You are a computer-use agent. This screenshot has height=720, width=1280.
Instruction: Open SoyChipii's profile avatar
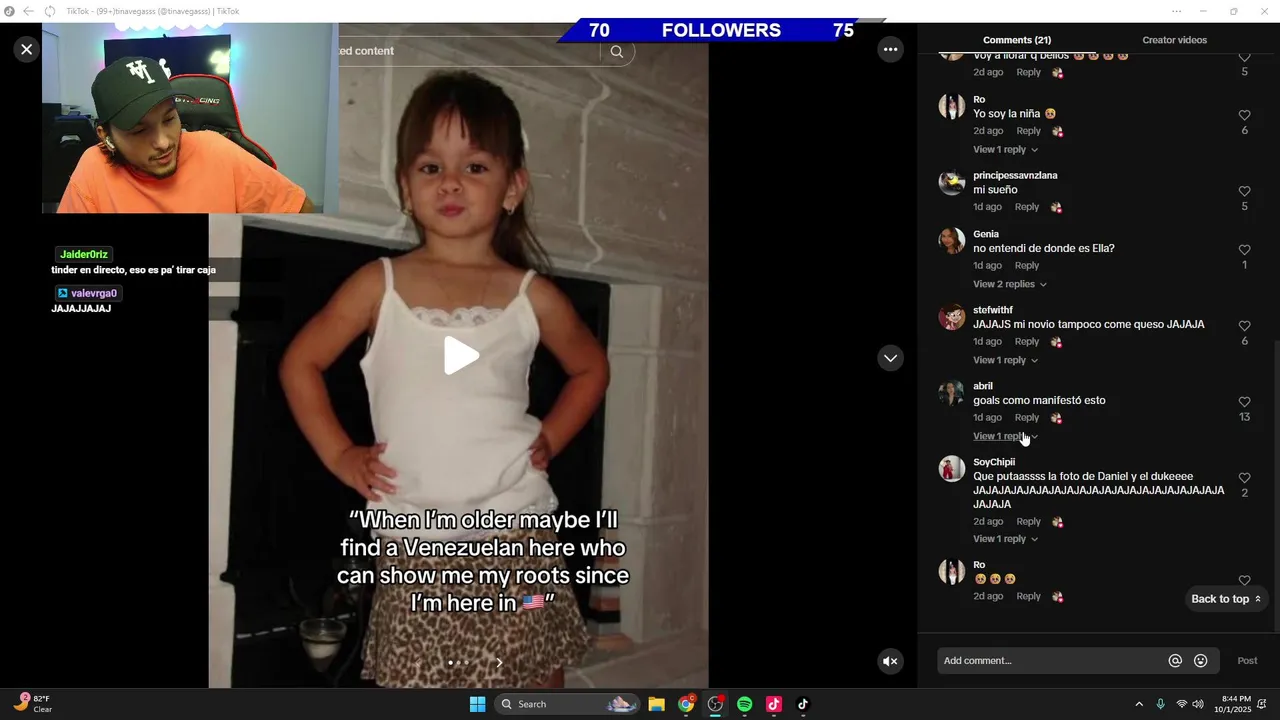tap(951, 469)
